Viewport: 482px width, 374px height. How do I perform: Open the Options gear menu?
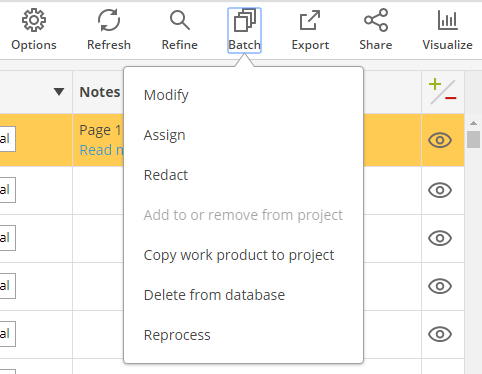coord(34,30)
